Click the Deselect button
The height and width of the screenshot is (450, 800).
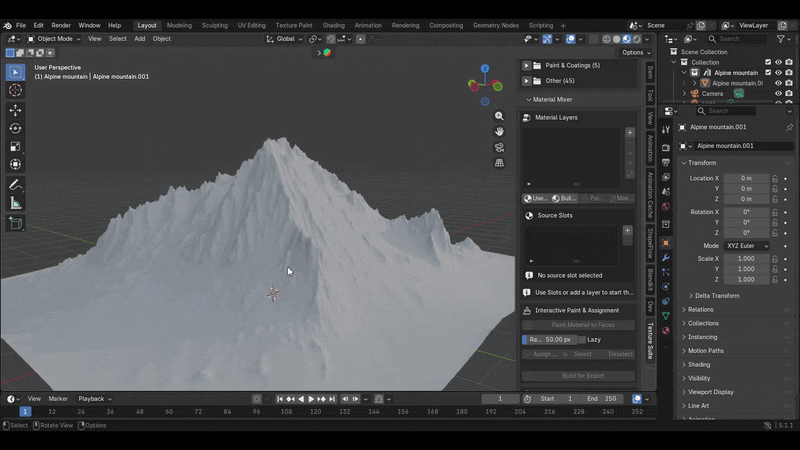click(x=620, y=354)
